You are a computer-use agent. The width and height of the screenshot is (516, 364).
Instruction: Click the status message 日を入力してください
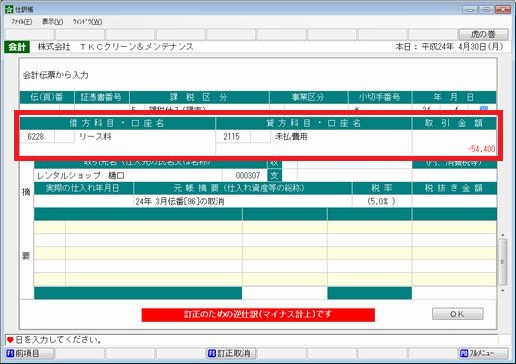pos(59,340)
